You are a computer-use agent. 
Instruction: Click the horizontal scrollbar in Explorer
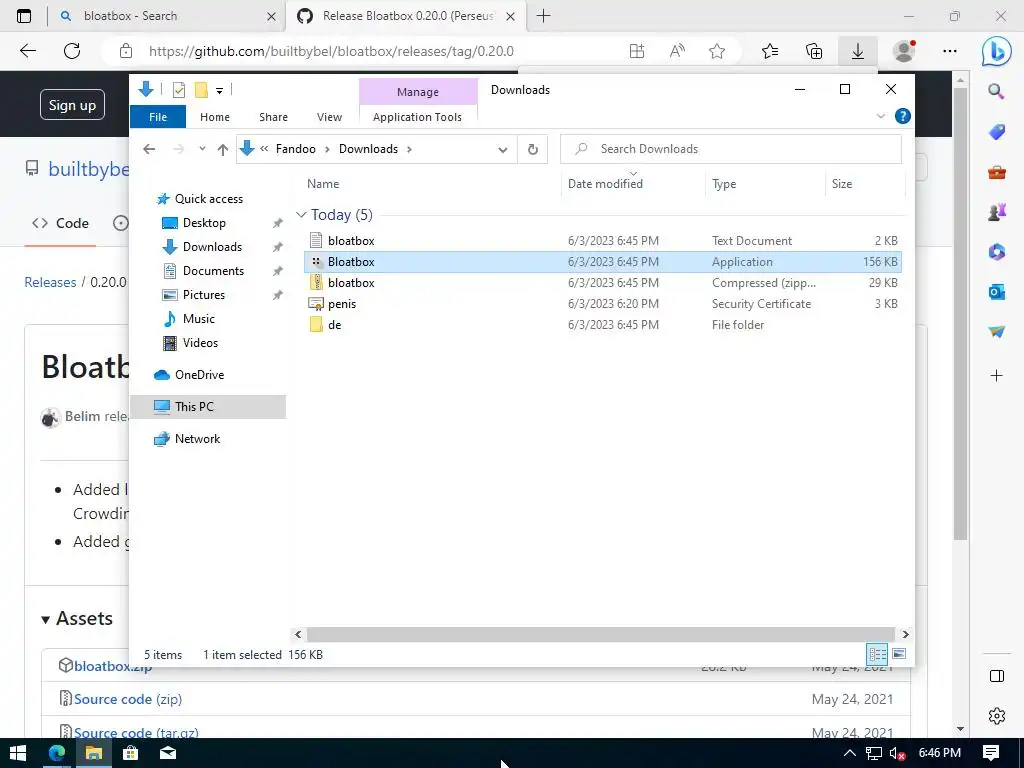coord(600,634)
